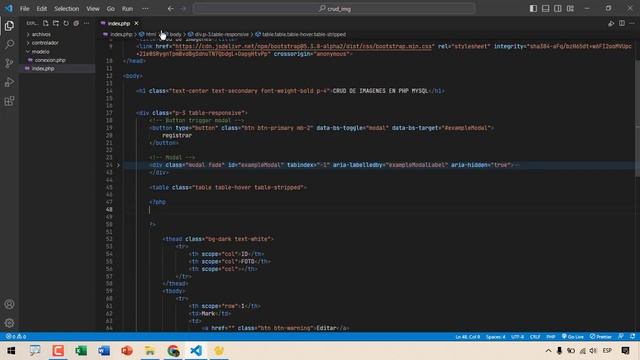
Task: Open File Explorer from the taskbar
Action: pyautogui.click(x=150, y=351)
